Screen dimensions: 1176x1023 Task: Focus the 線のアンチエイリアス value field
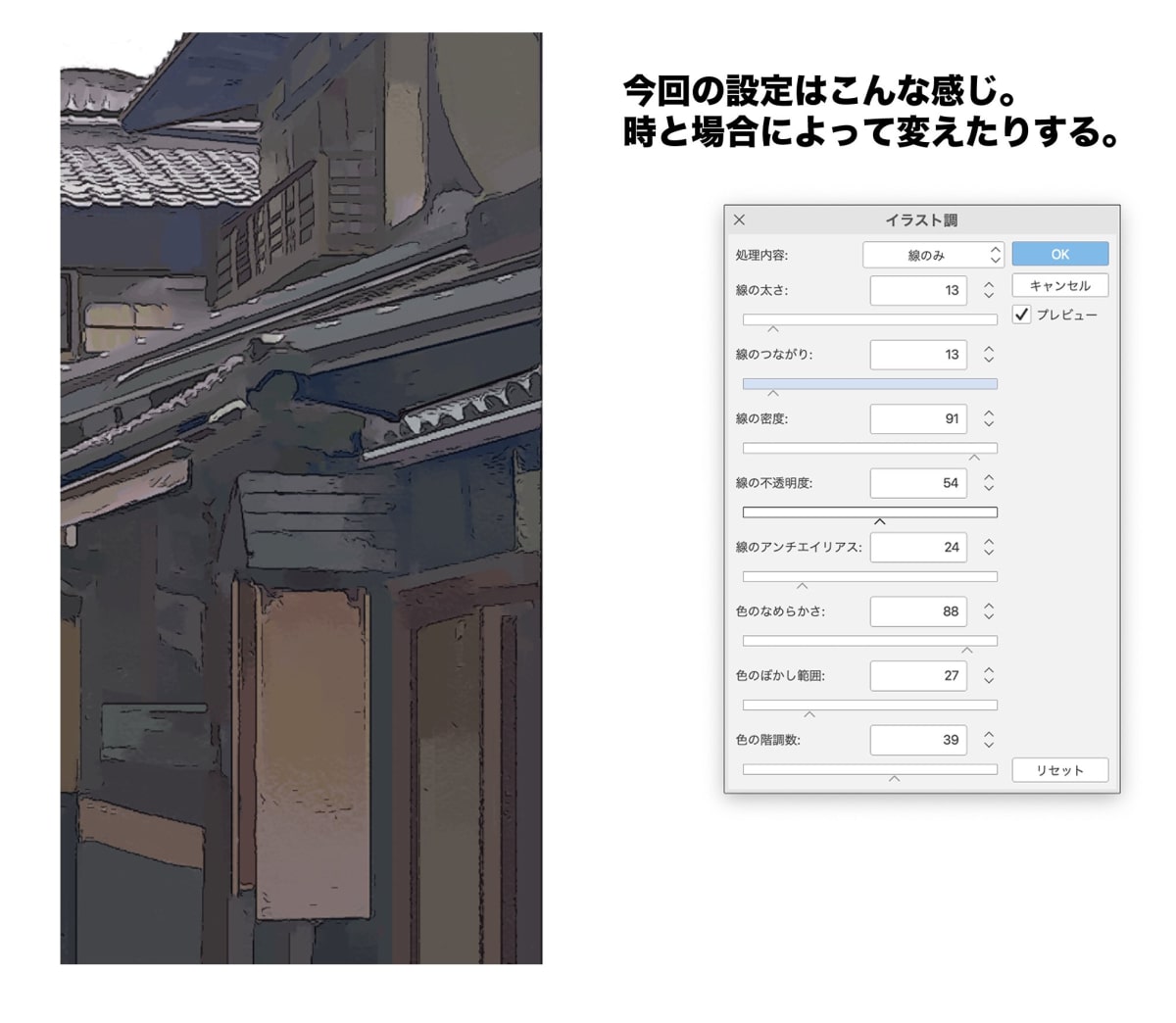pos(918,547)
